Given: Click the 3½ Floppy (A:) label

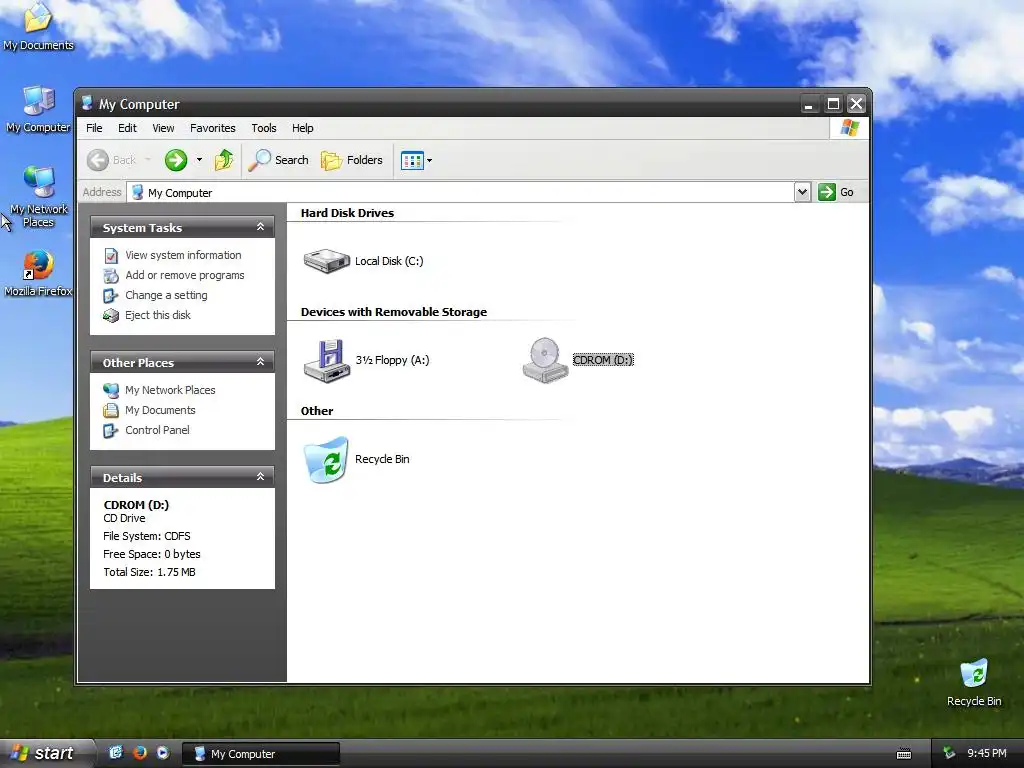Looking at the screenshot, I should click(392, 360).
